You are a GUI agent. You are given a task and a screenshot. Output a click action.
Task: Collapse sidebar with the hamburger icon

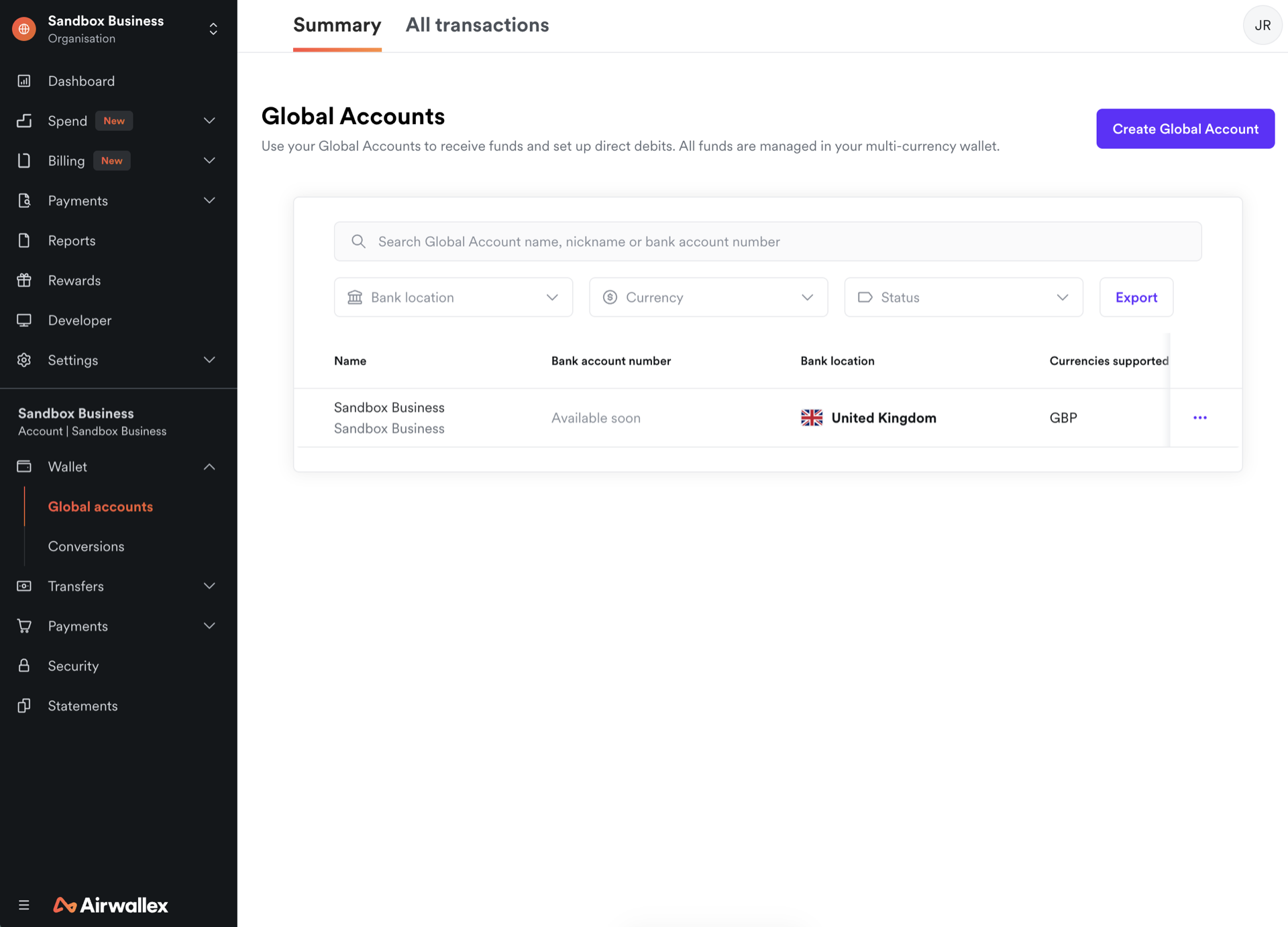24,906
